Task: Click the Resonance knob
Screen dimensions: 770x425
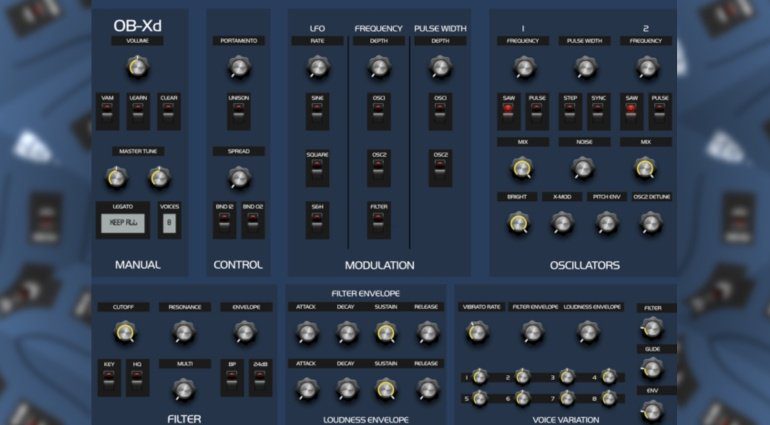Action: tap(182, 332)
